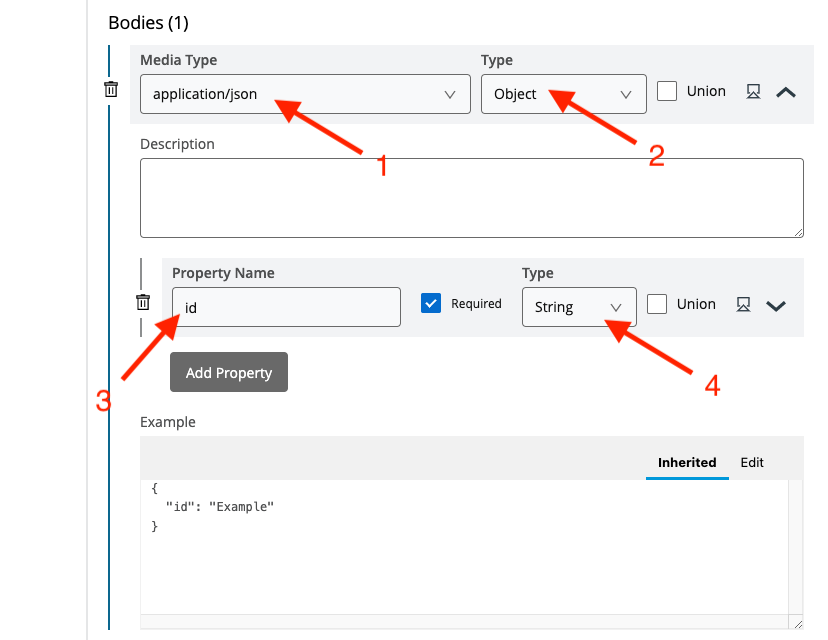Open the body Type dropdown set to Object

(x=563, y=94)
